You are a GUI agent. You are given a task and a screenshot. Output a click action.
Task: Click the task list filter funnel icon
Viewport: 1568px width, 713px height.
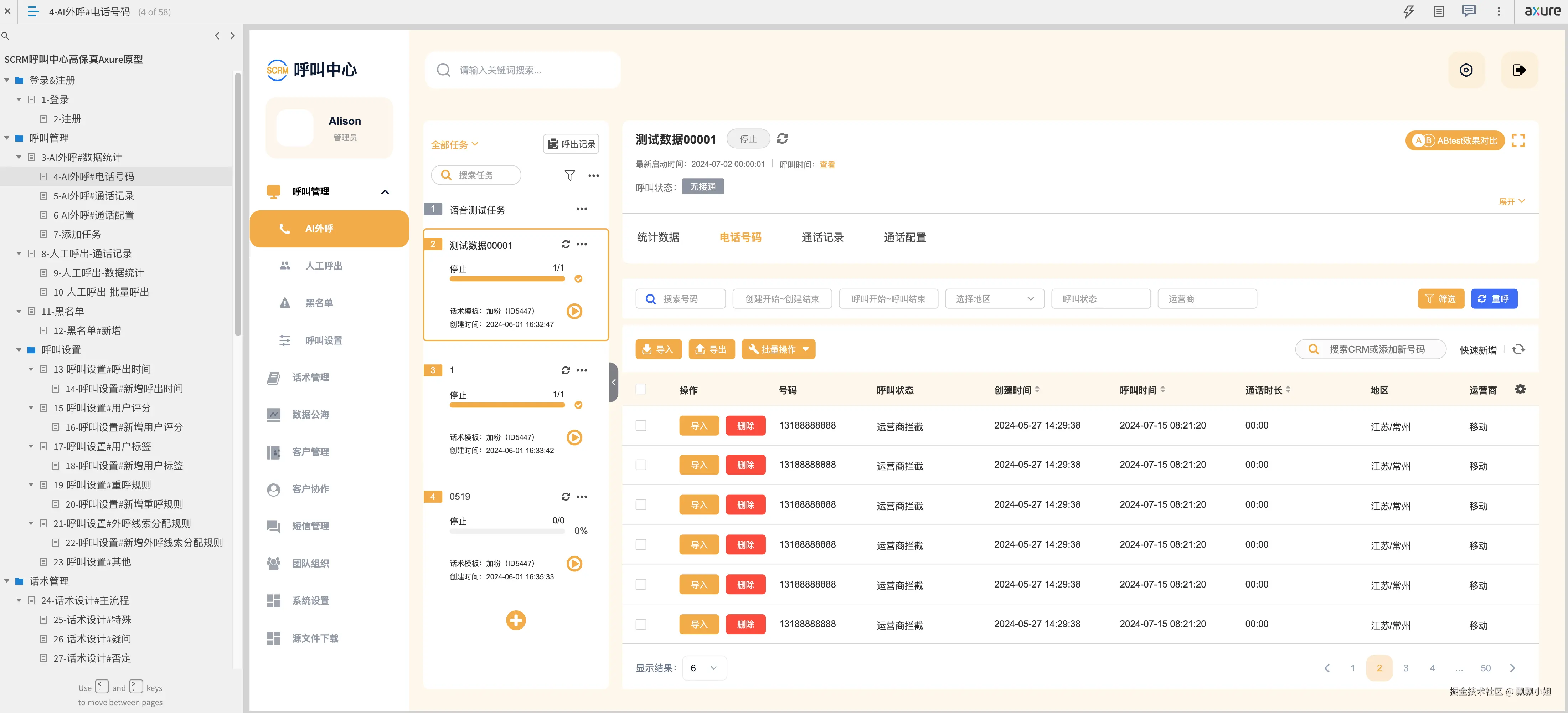(569, 175)
